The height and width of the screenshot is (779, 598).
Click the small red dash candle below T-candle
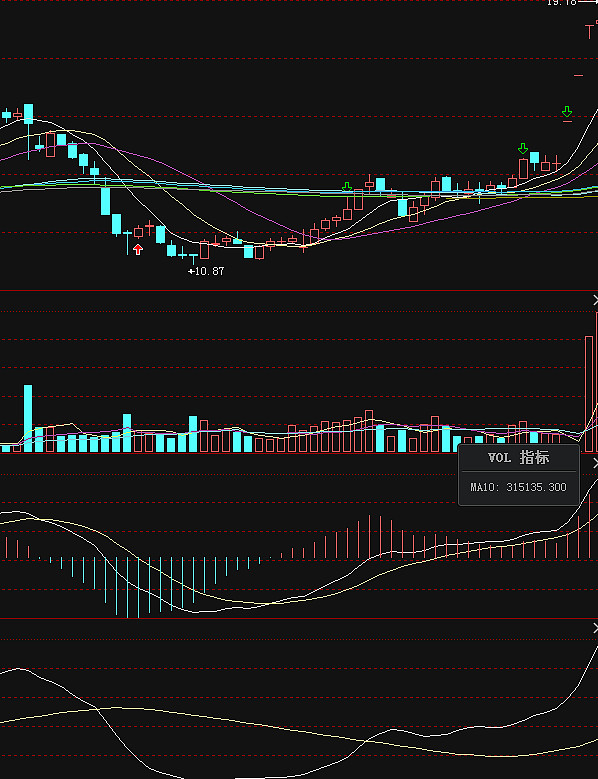(x=579, y=76)
